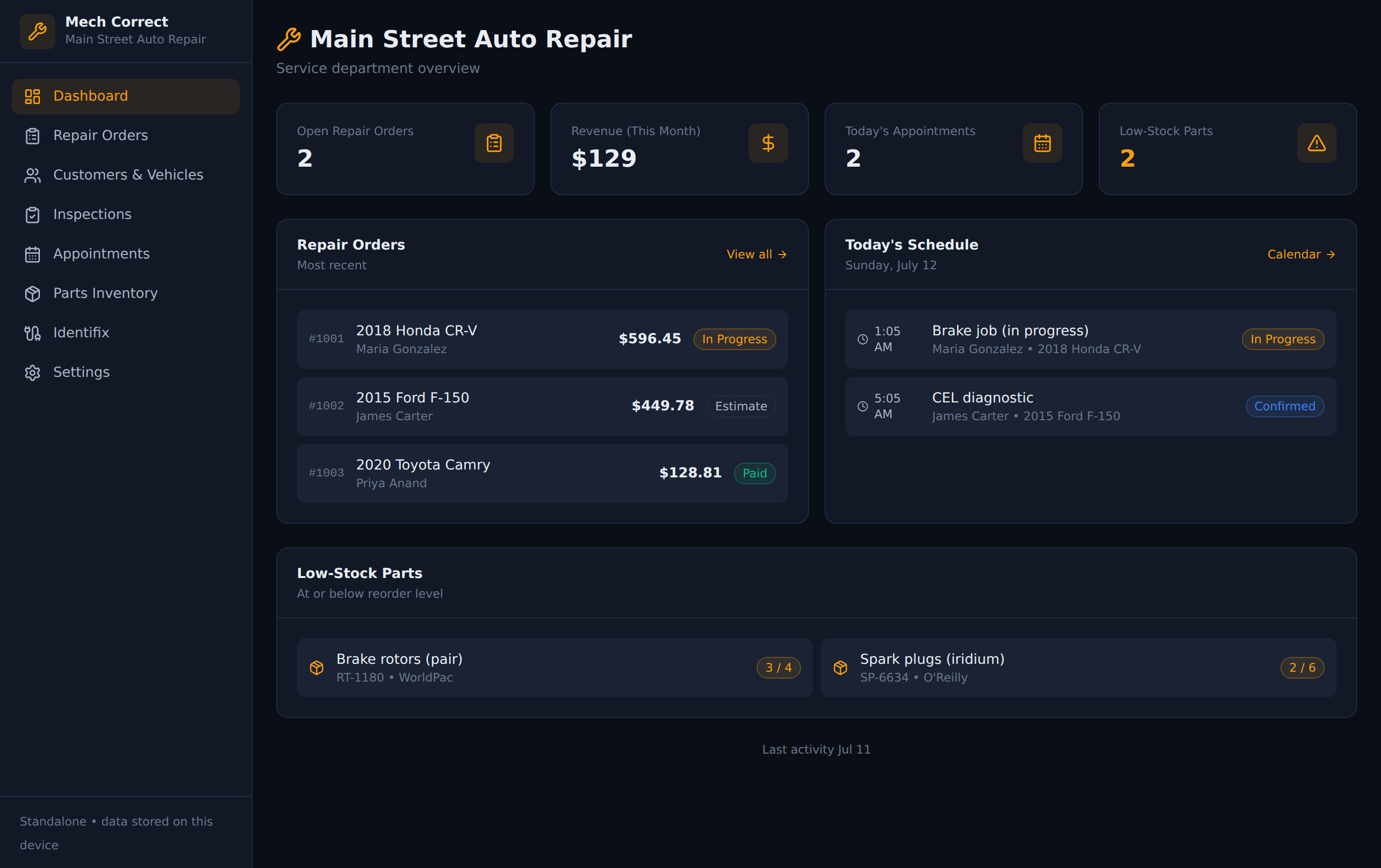Click the Inspections checklist icon in the sidebar

[33, 215]
